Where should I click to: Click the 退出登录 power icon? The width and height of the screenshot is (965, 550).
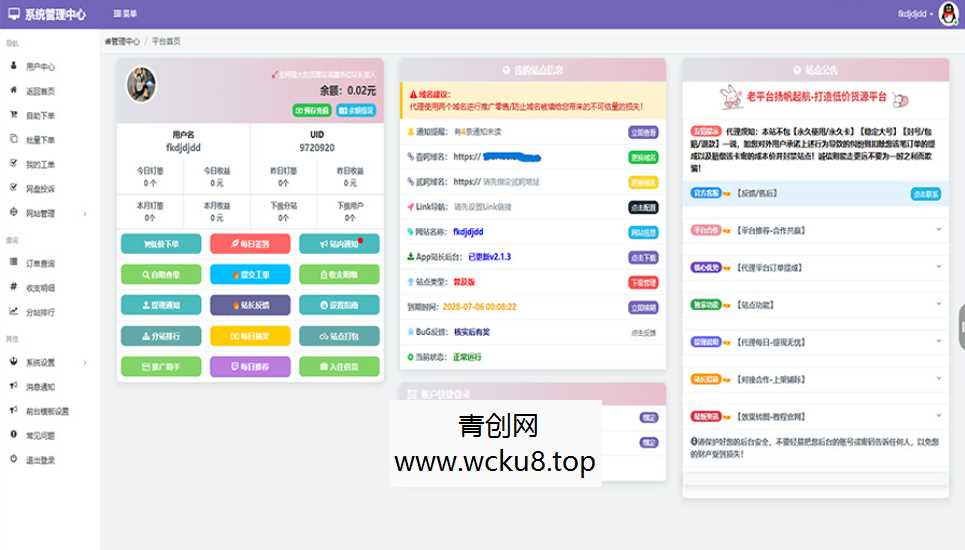tap(13, 459)
